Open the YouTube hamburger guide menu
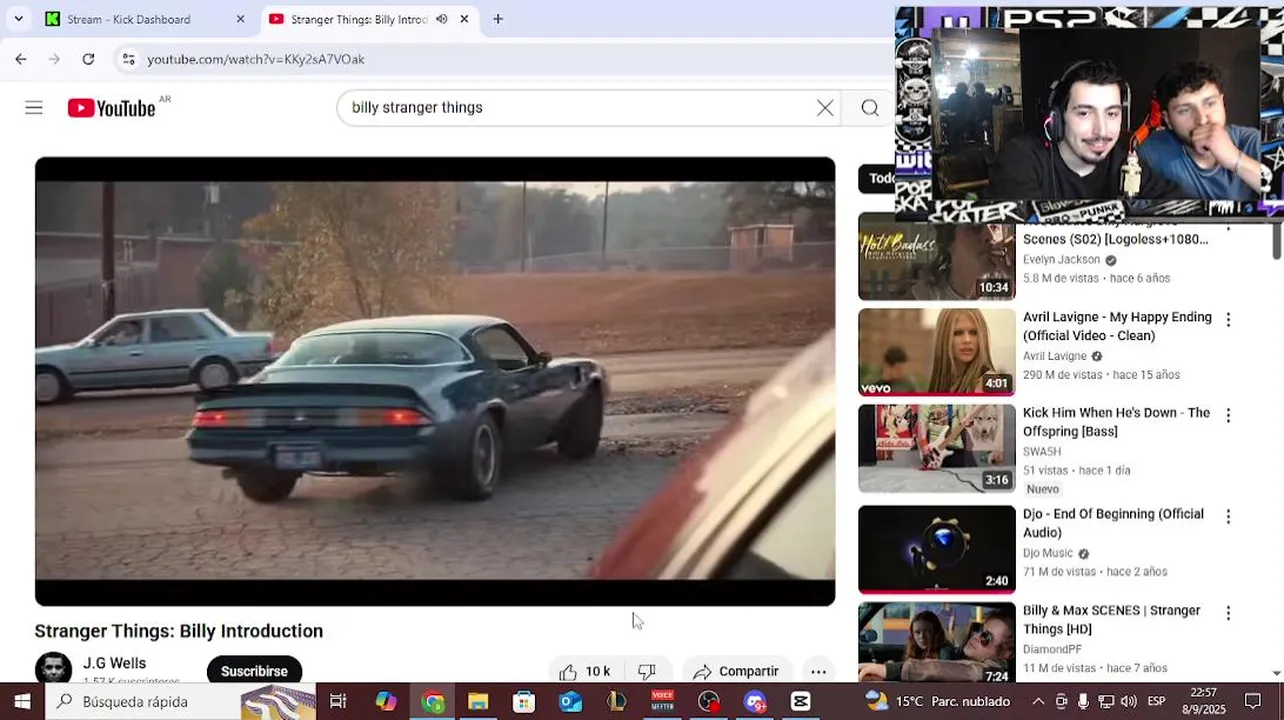The height and width of the screenshot is (720, 1284). coord(34,108)
